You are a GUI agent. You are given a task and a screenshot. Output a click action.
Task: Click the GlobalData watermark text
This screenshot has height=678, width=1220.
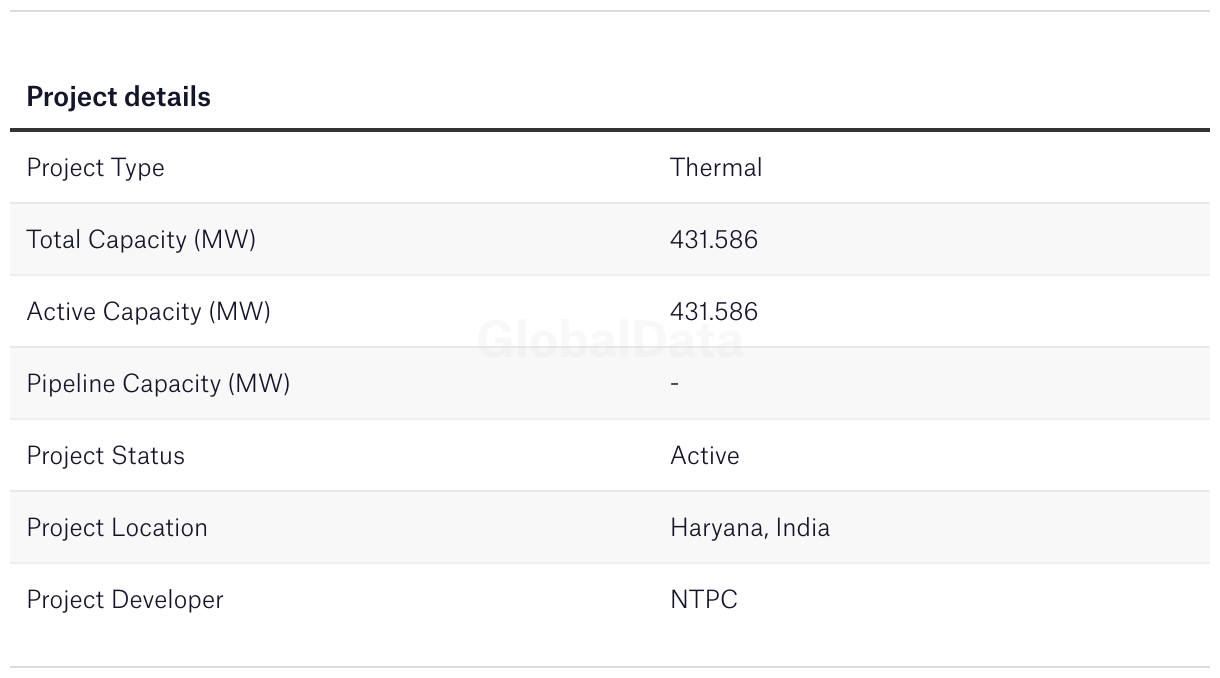[x=610, y=341]
